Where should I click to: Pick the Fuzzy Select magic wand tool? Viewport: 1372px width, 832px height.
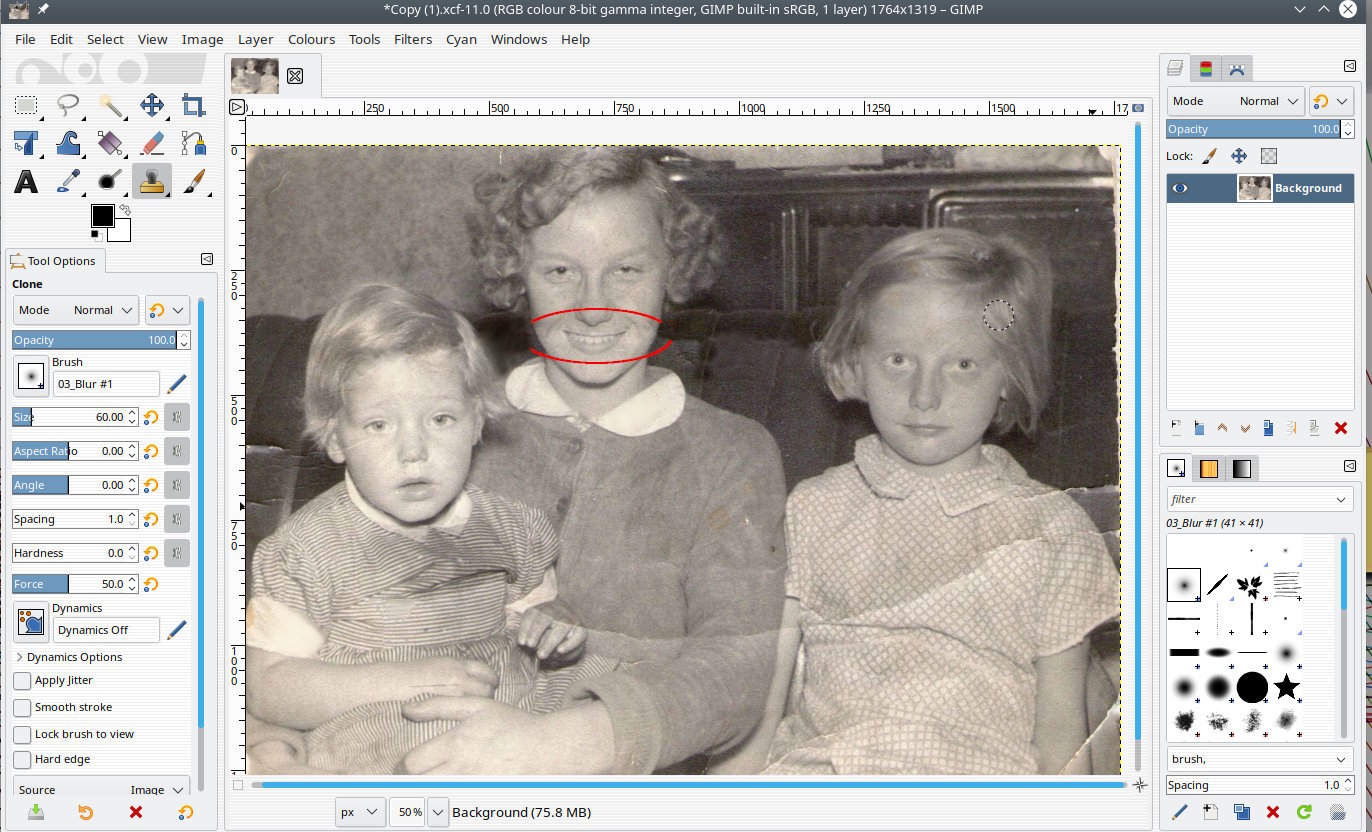(110, 105)
